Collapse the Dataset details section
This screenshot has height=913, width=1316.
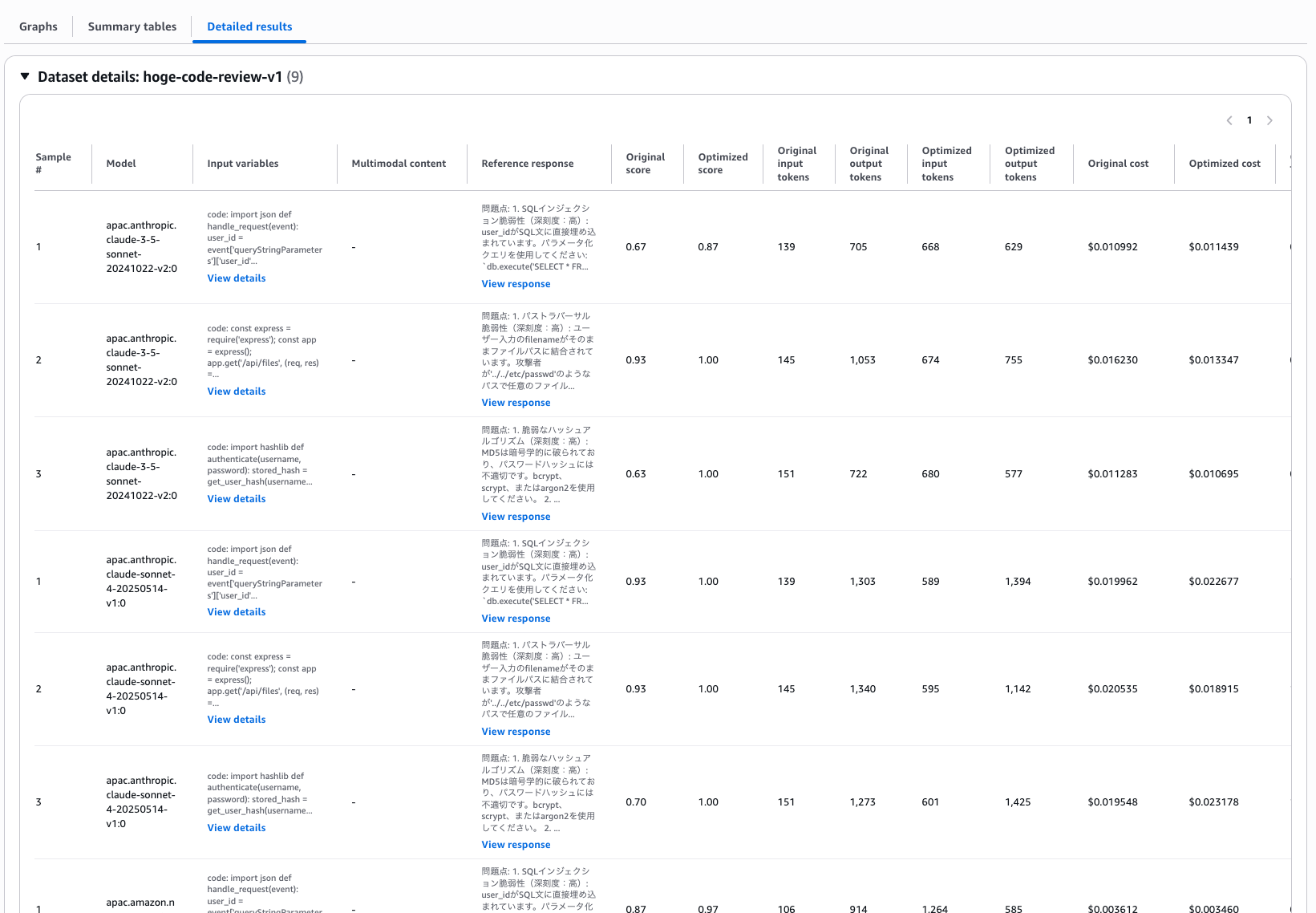point(25,77)
